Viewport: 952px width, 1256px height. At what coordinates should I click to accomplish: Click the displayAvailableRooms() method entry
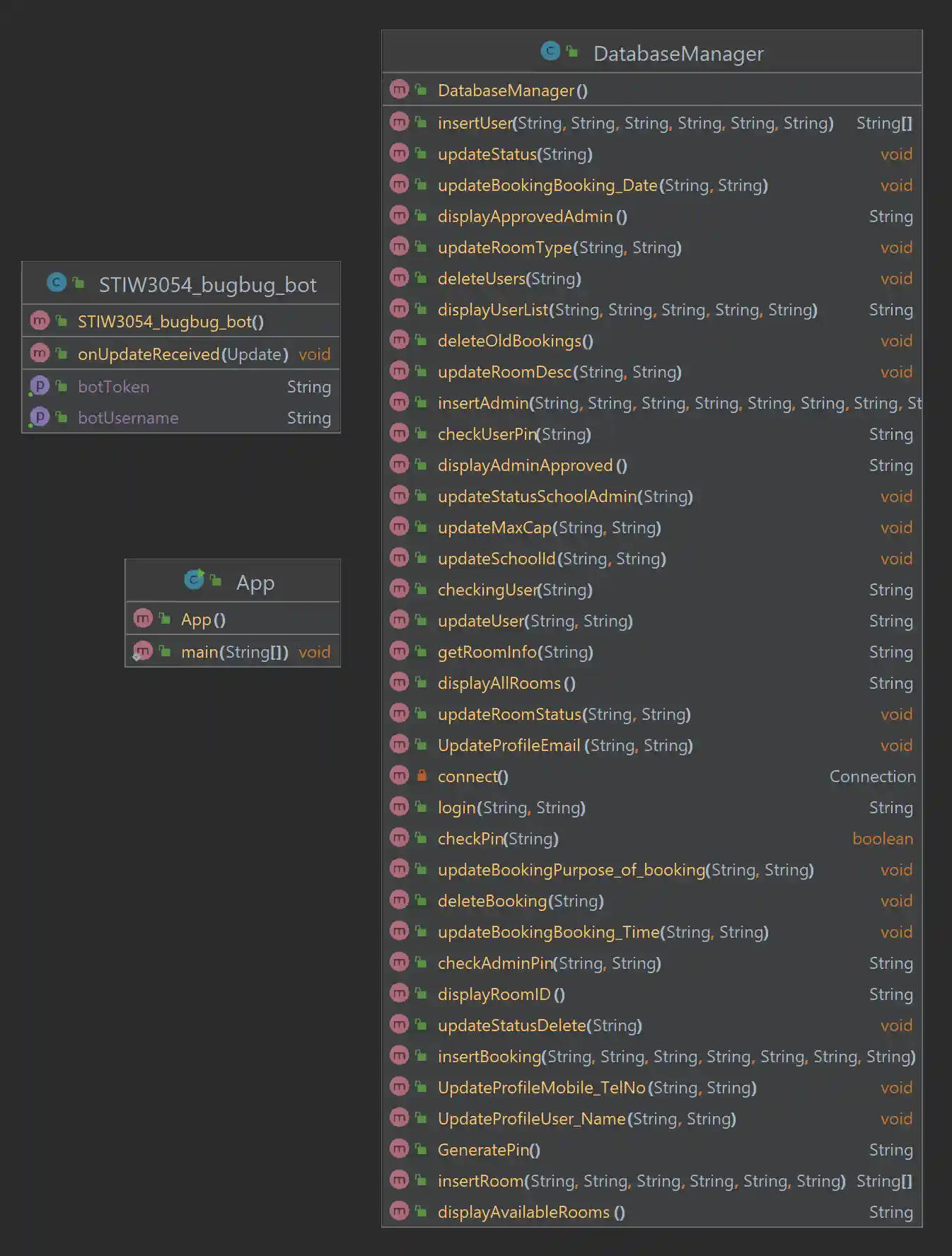point(530,1212)
